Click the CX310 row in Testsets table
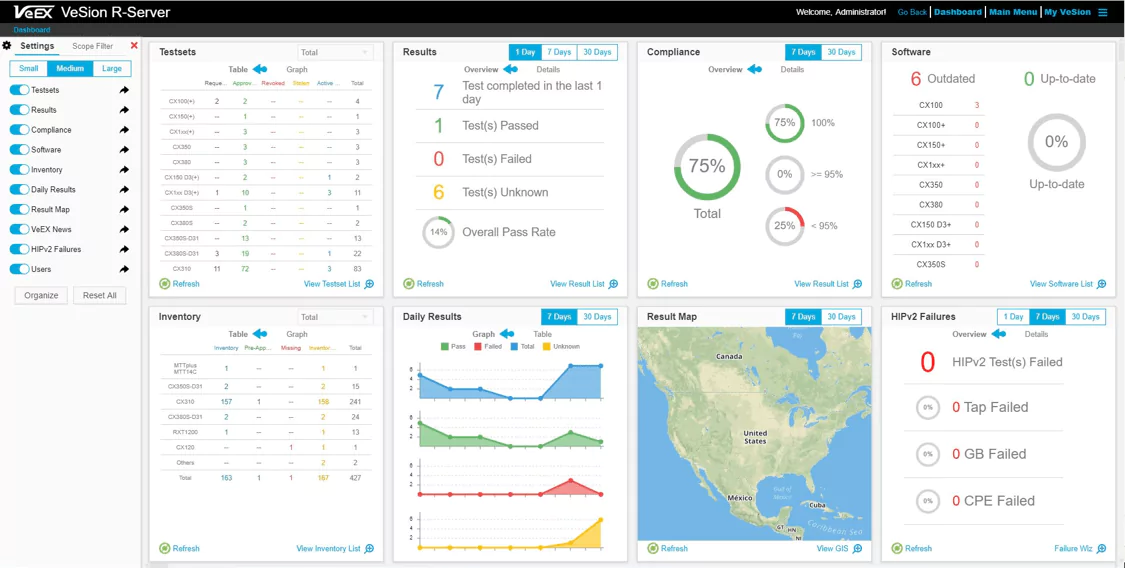 click(x=265, y=268)
